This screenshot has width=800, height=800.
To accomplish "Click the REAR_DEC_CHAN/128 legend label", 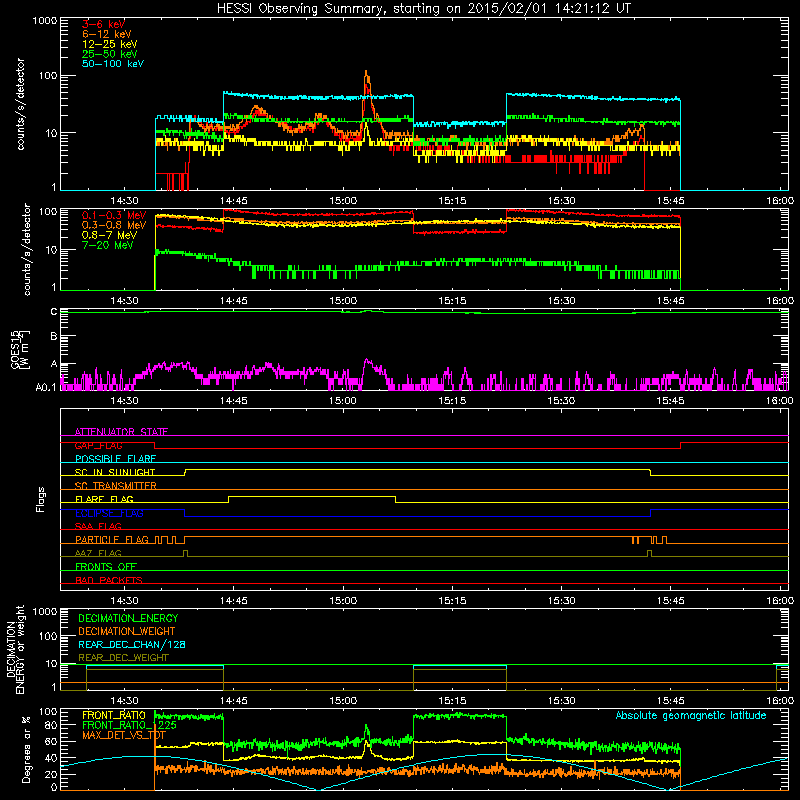I will [132, 644].
